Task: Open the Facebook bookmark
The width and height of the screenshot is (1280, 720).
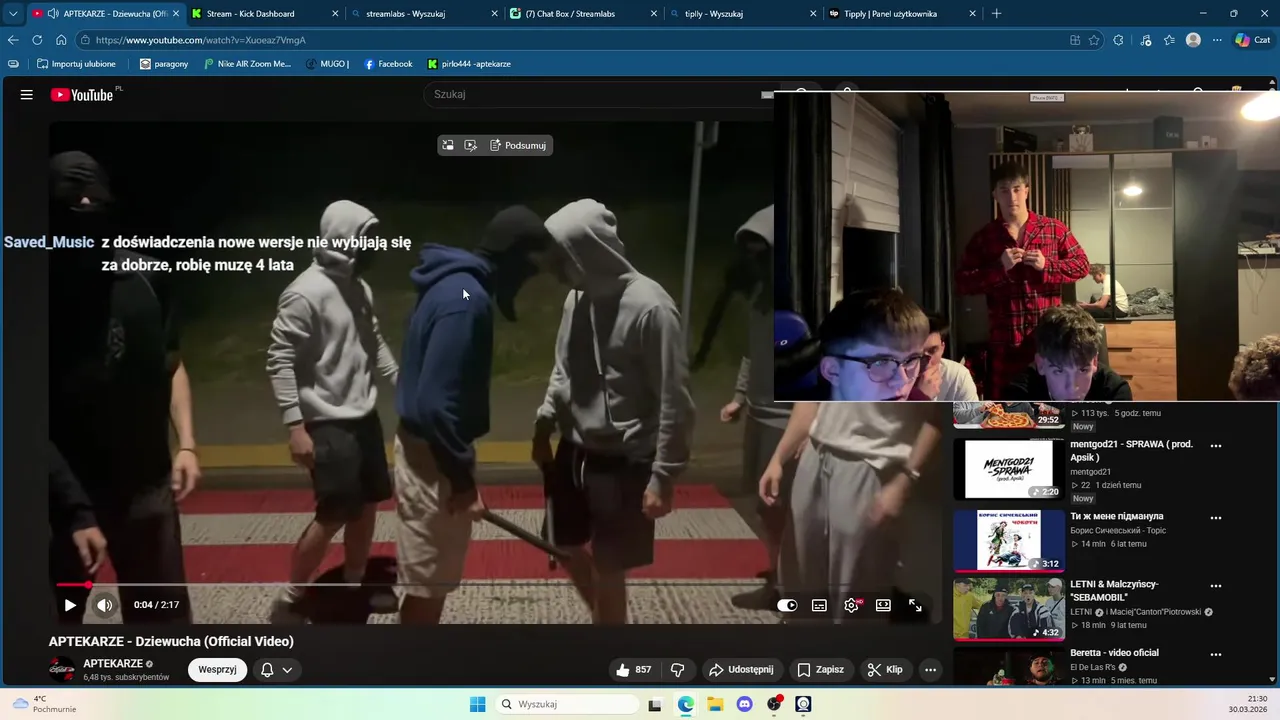Action: [x=388, y=64]
